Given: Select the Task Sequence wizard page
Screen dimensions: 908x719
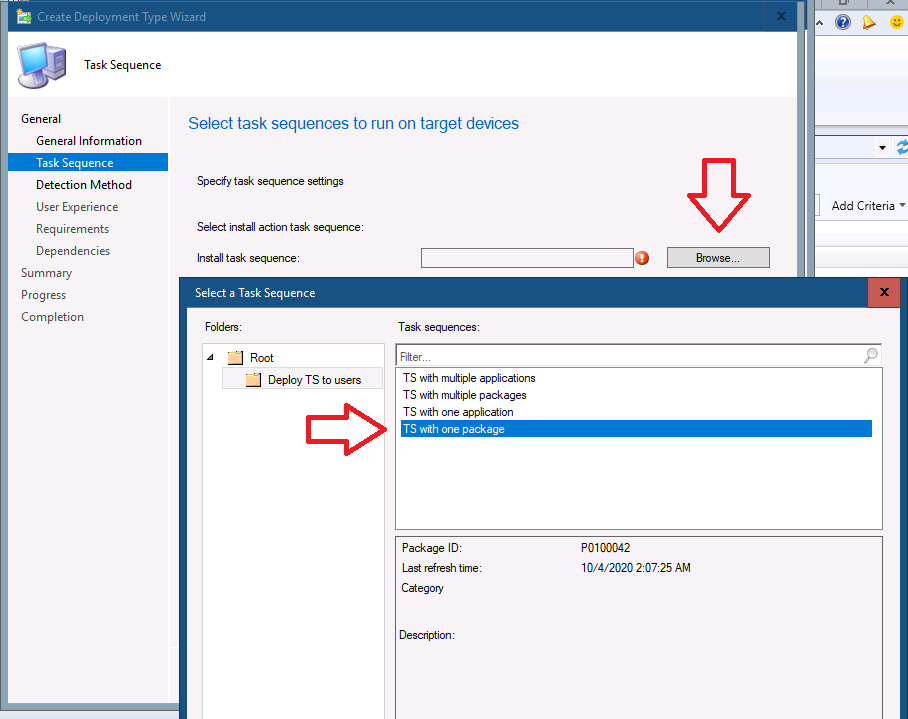Looking at the screenshot, I should [88, 163].
